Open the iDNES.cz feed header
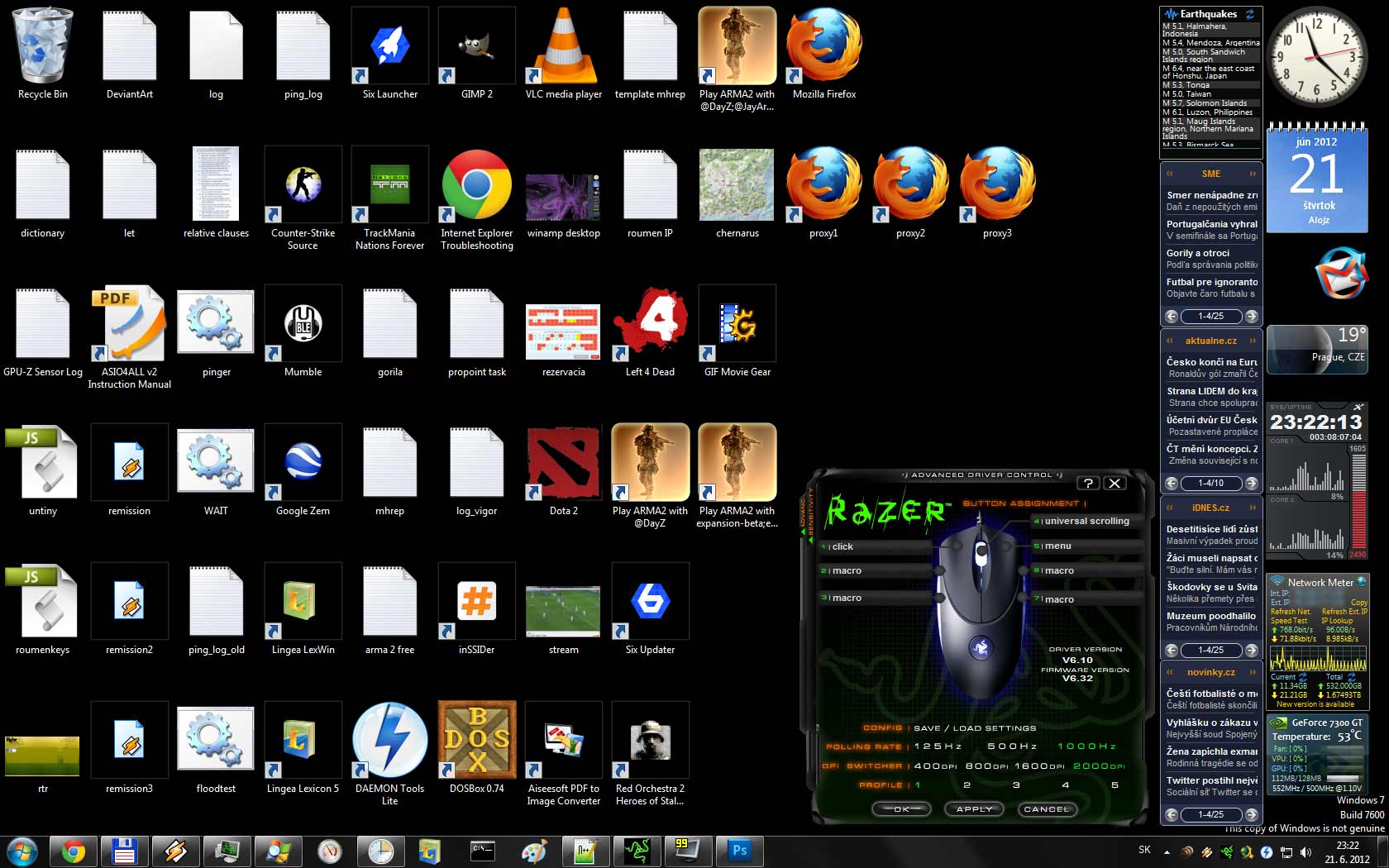1389x868 pixels. pos(1211,508)
